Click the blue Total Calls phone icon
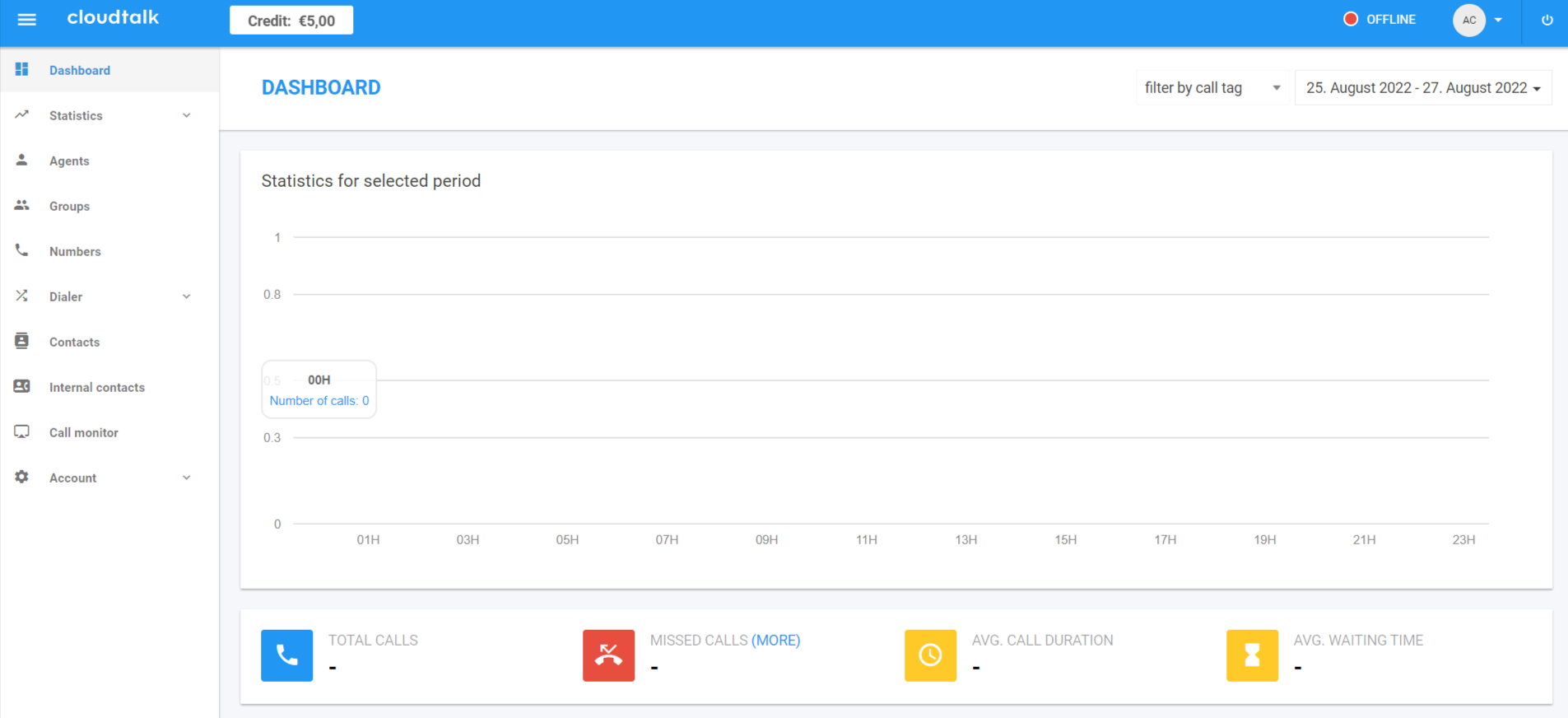This screenshot has width=1568, height=718. (x=287, y=655)
